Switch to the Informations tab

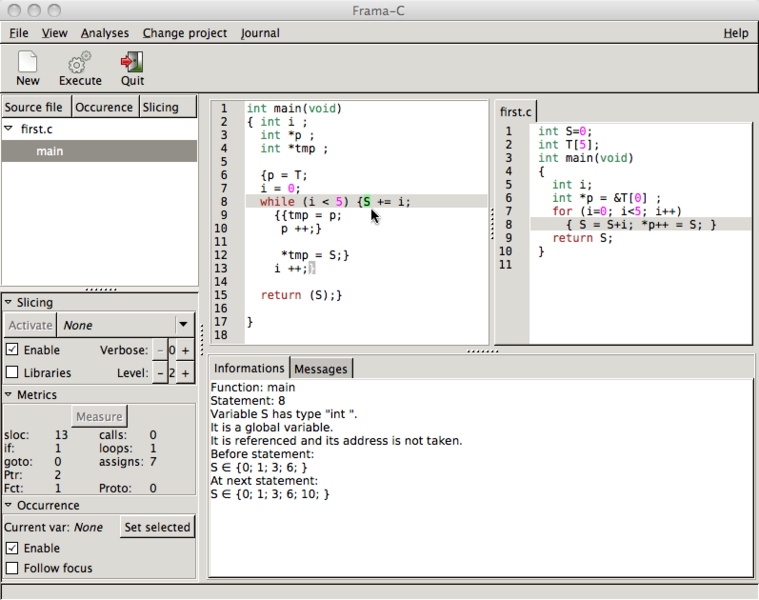point(249,368)
